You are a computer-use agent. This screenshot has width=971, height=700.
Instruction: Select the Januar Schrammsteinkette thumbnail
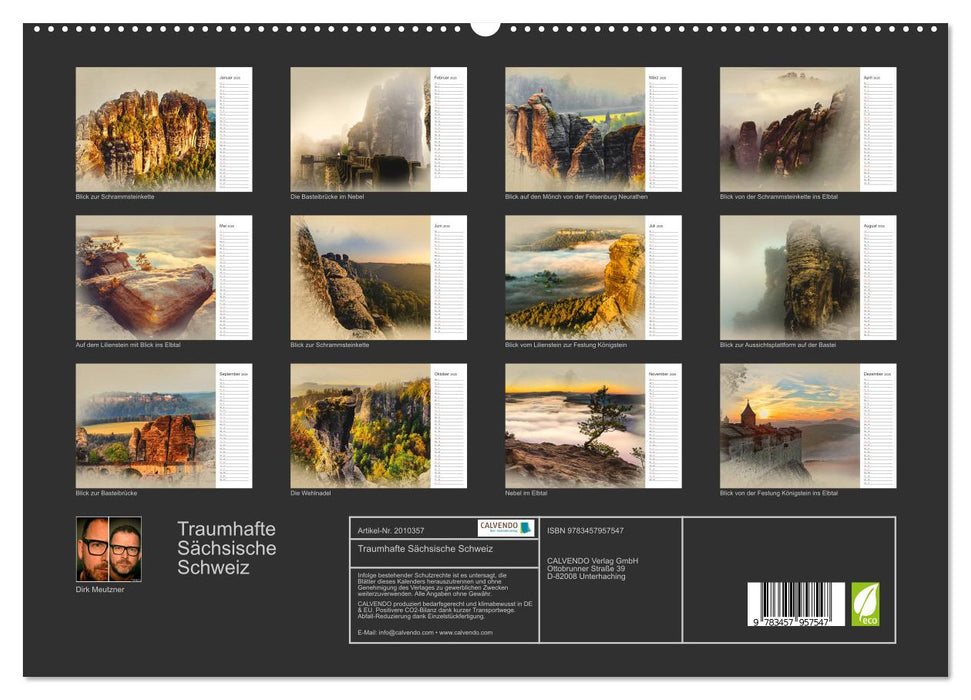146,129
